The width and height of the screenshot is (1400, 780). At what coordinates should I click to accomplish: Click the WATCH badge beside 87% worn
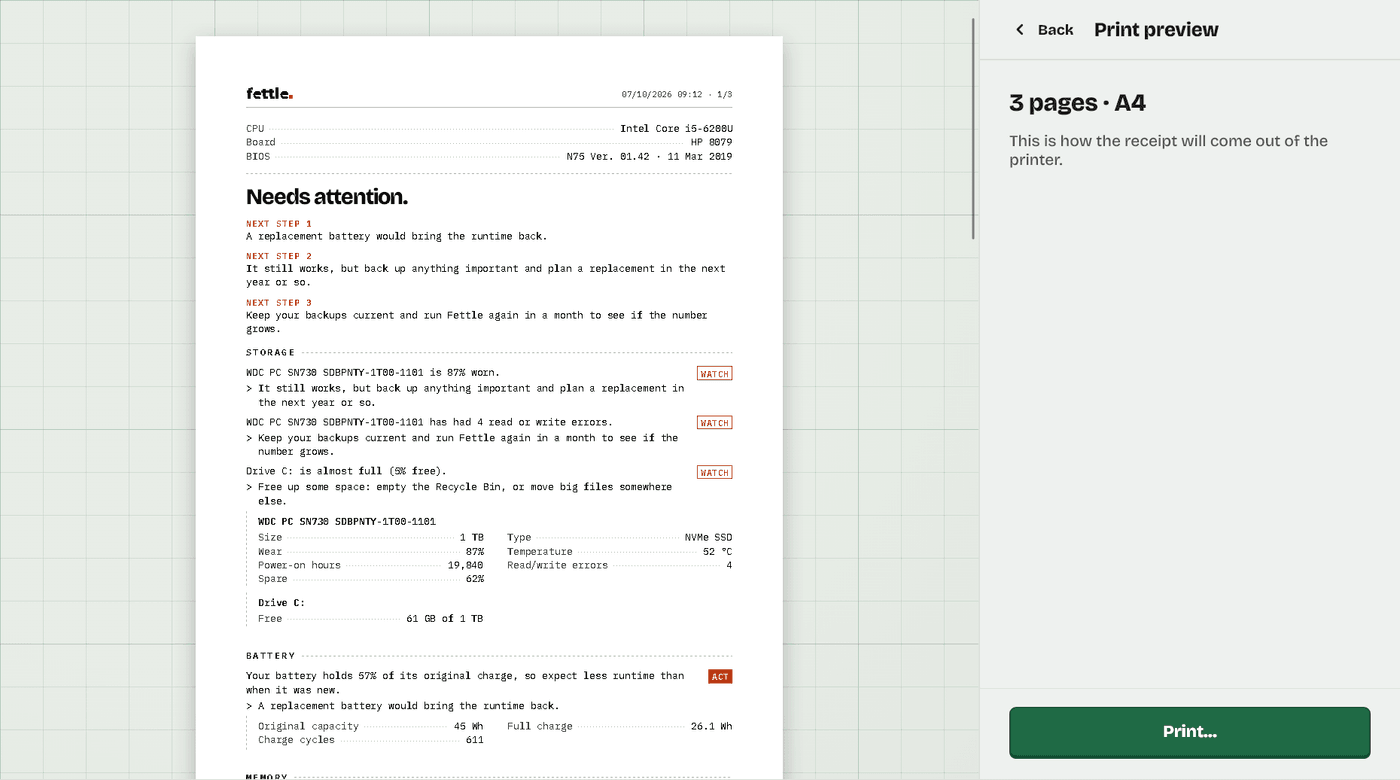[714, 374]
